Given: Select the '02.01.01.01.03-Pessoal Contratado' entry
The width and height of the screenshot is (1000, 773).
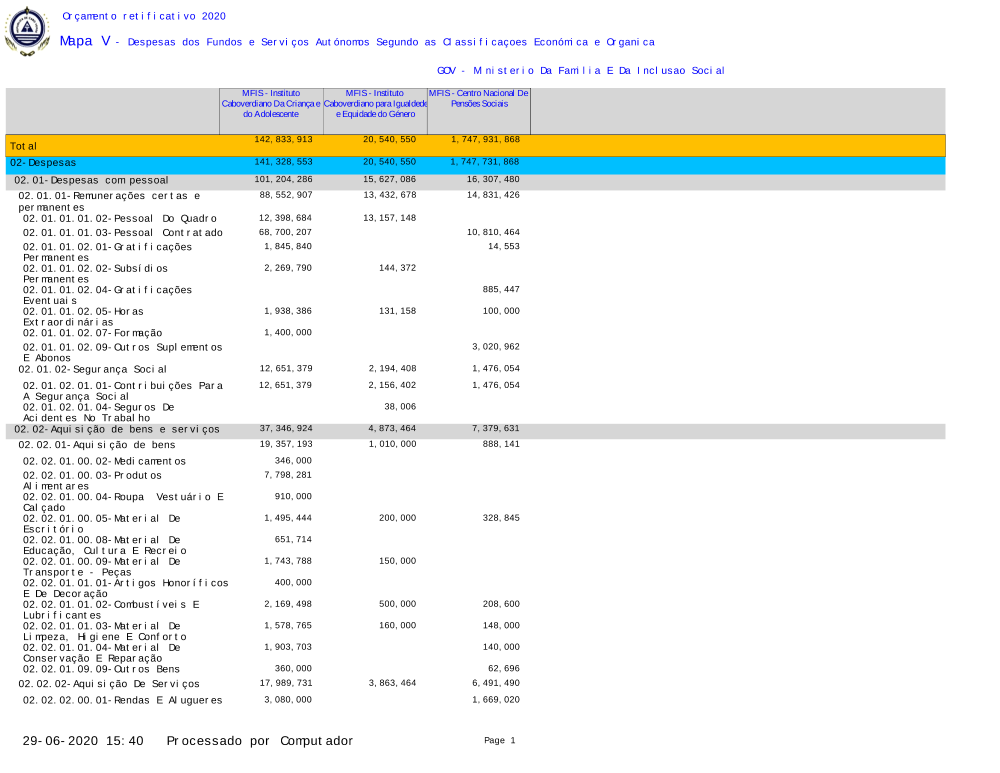Looking at the screenshot, I should tap(123, 233).
